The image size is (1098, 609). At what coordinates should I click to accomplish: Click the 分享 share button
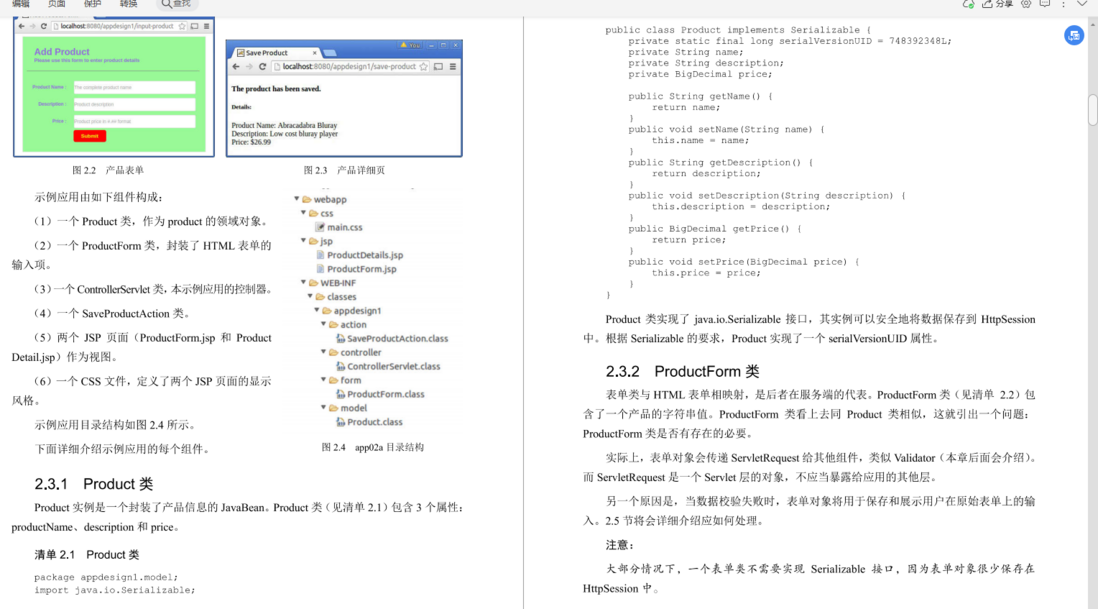point(998,4)
